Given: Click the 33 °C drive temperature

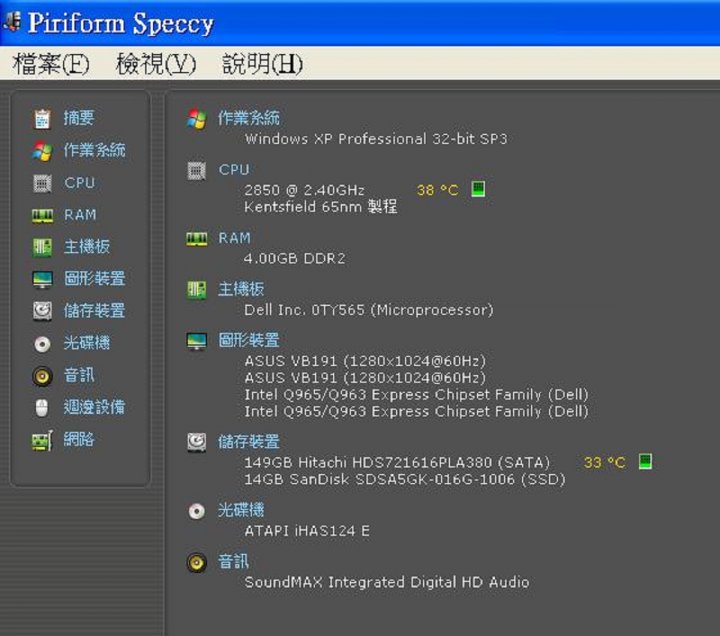Looking at the screenshot, I should tap(604, 462).
